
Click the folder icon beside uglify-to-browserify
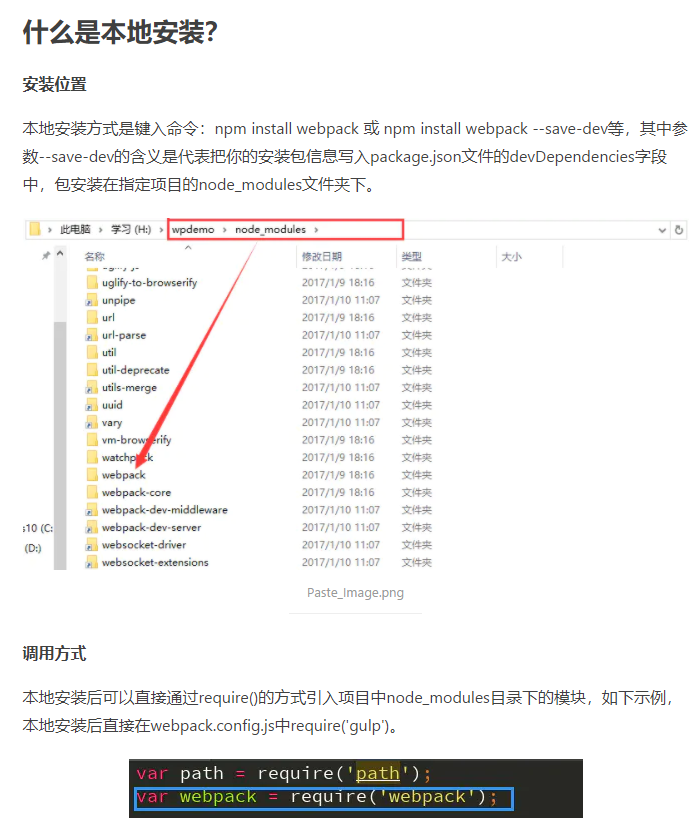[92, 282]
